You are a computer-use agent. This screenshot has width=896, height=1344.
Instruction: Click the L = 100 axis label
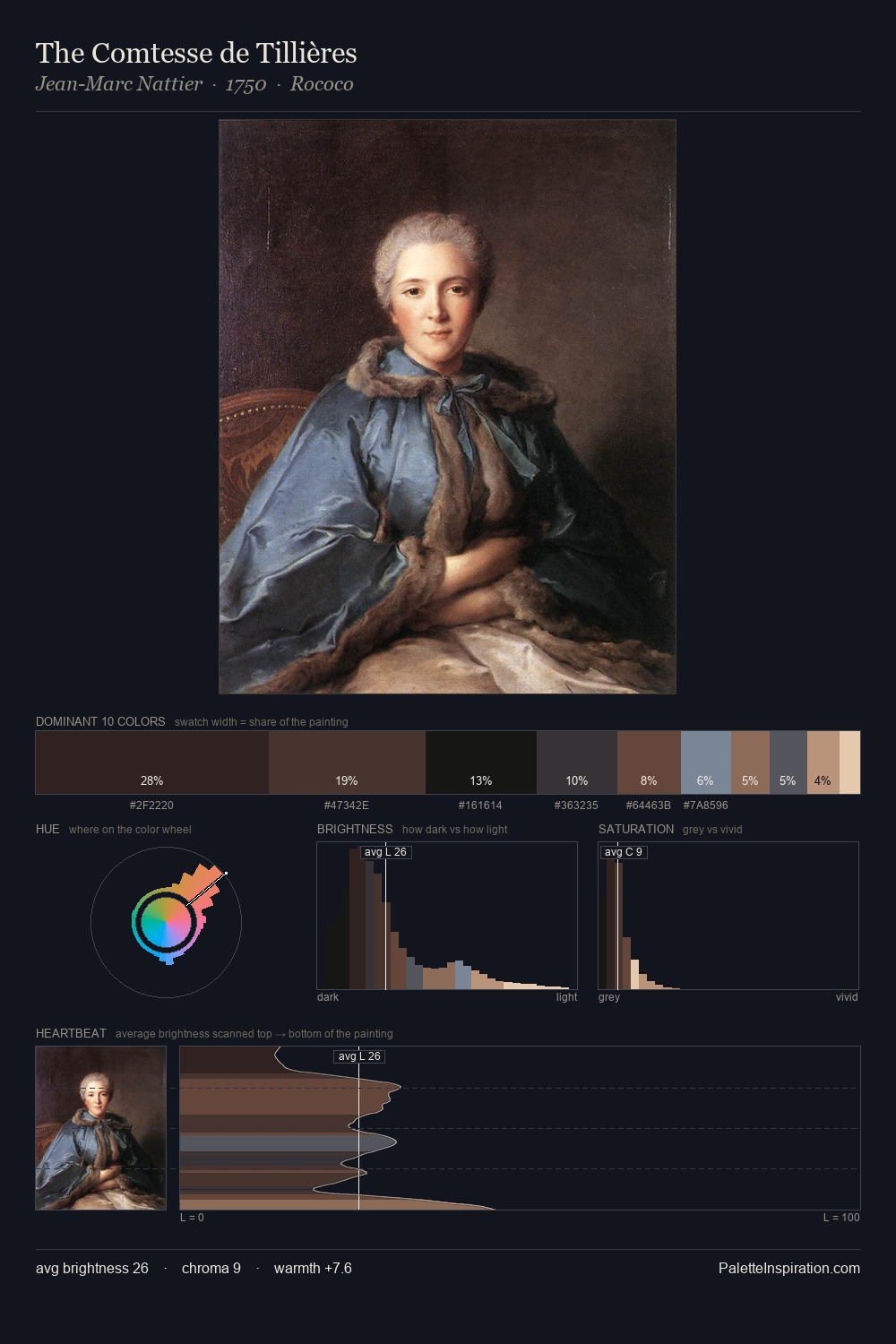pos(841,1218)
